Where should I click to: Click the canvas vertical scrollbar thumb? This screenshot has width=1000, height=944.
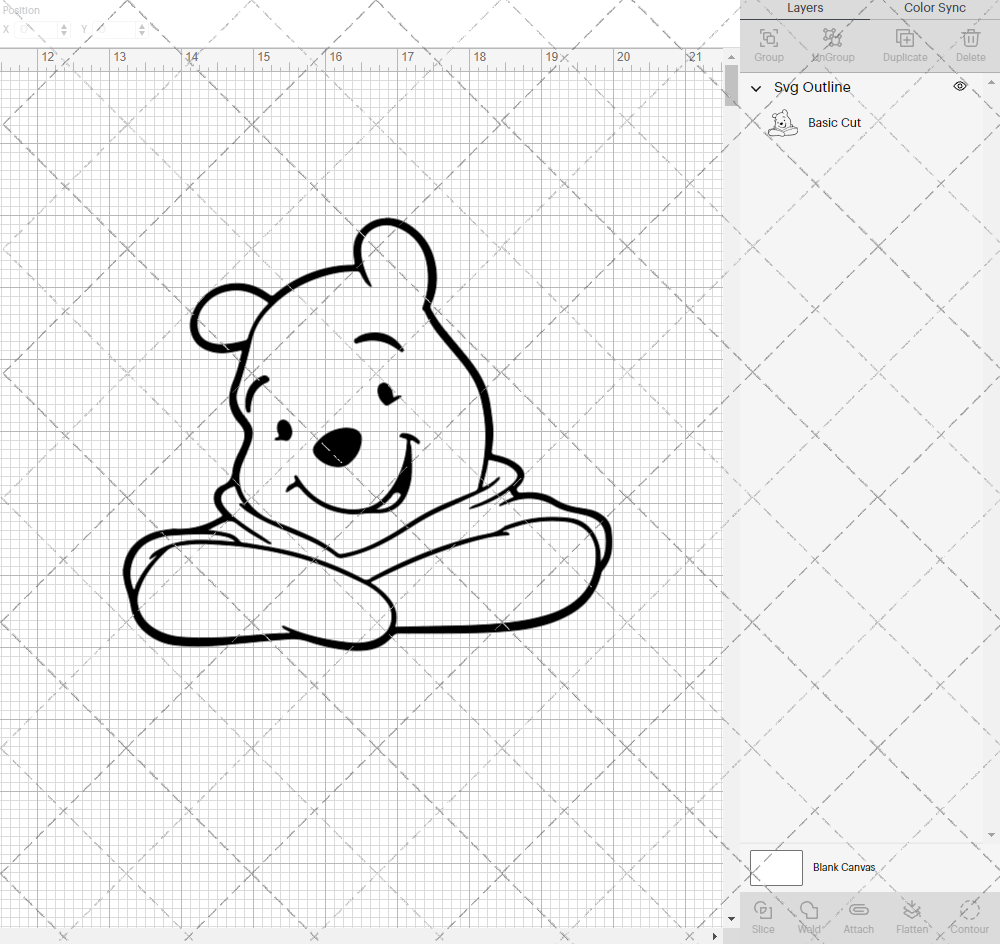coord(731,85)
